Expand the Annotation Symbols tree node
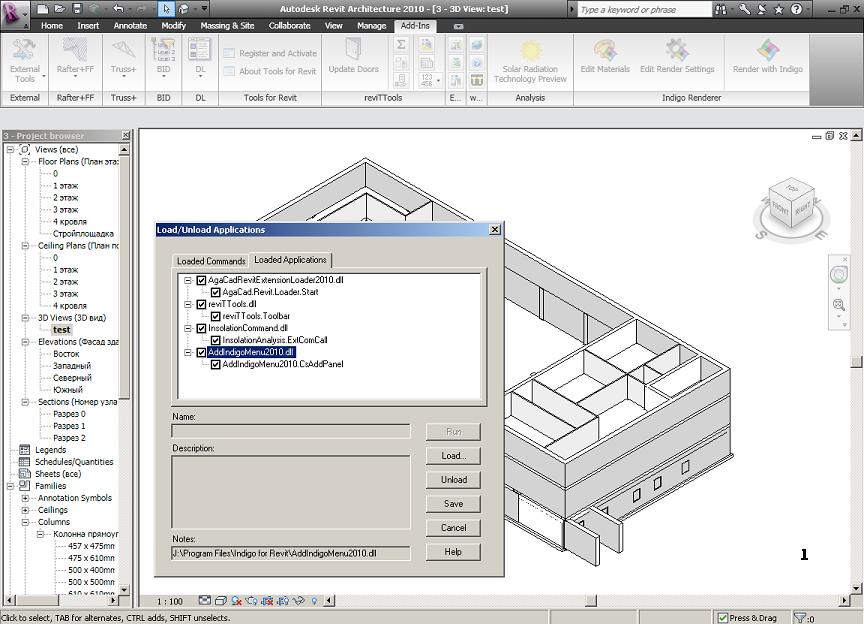864x624 pixels. (25, 498)
